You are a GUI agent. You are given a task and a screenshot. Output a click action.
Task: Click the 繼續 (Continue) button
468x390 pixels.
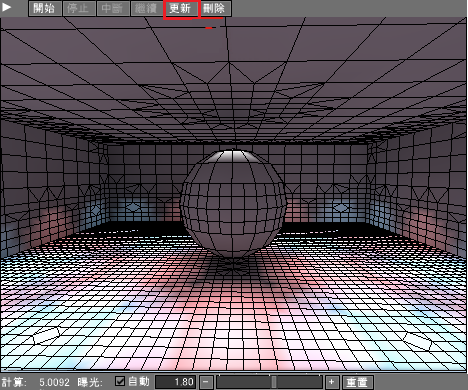(147, 8)
